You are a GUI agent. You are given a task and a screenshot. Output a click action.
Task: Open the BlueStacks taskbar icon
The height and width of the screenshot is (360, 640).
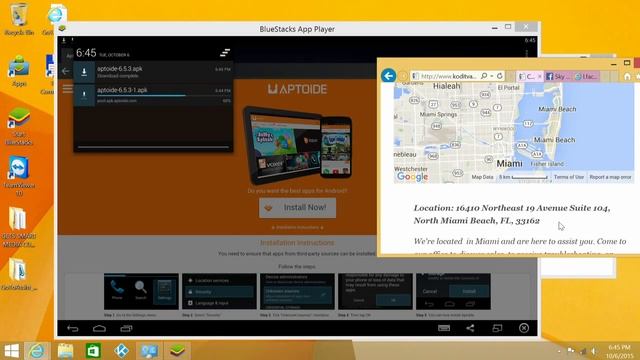click(x=177, y=351)
